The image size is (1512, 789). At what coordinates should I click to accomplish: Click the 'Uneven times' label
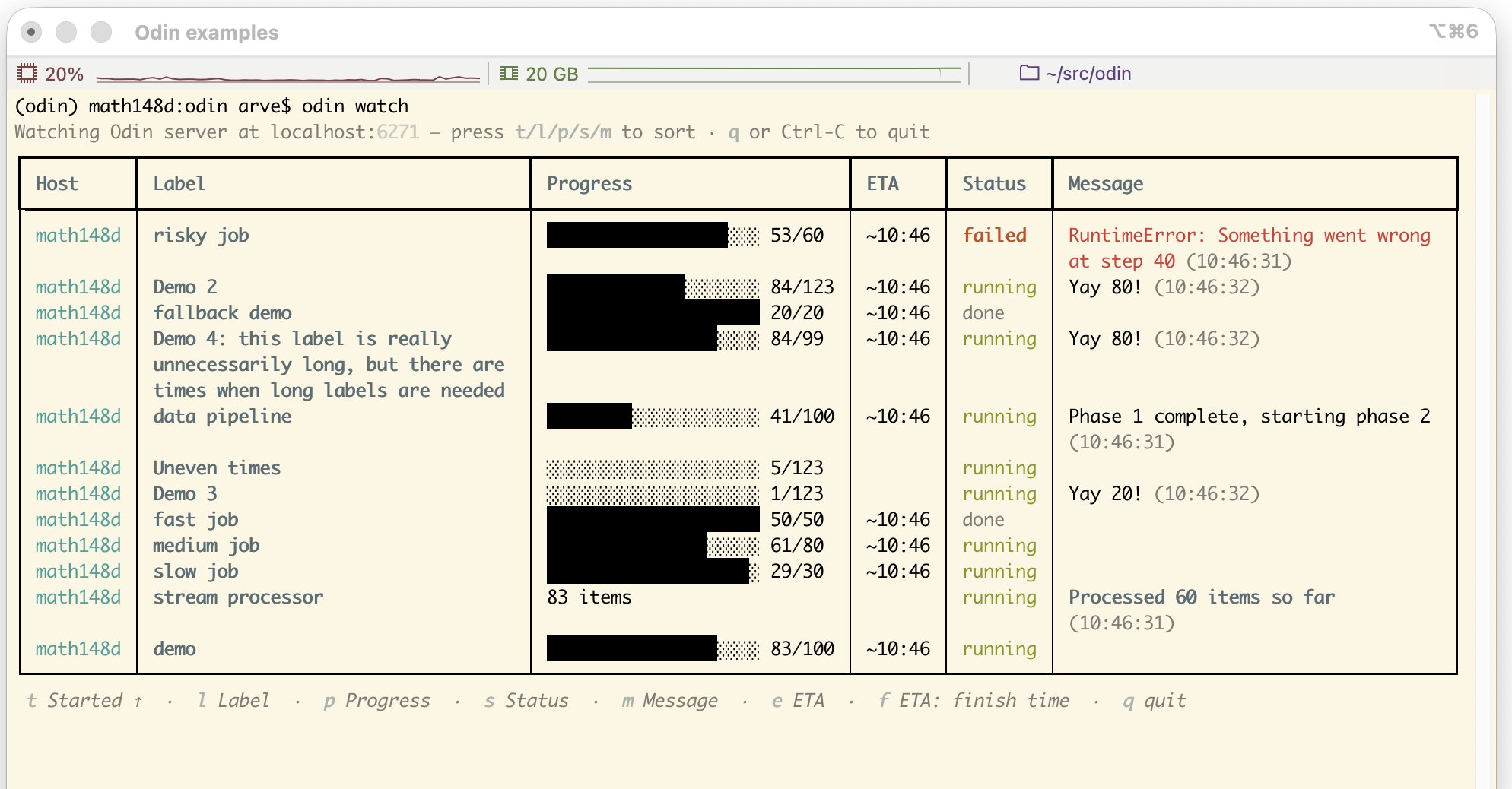[x=218, y=468]
